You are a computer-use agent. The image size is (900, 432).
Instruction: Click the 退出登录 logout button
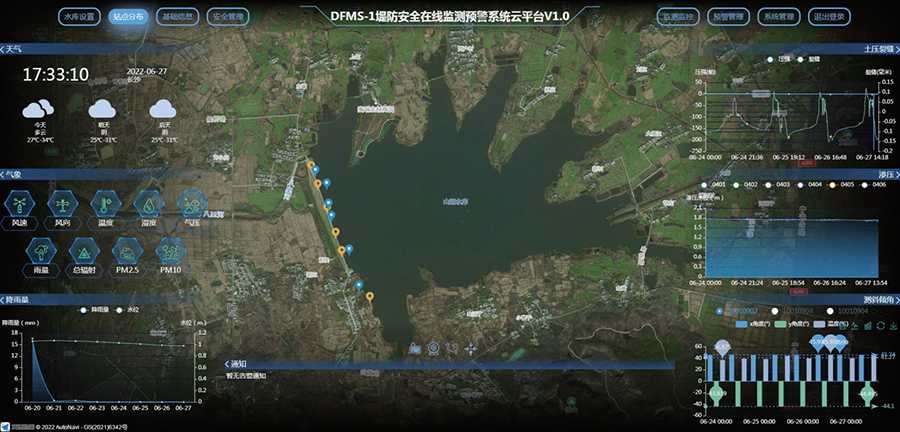coord(831,17)
